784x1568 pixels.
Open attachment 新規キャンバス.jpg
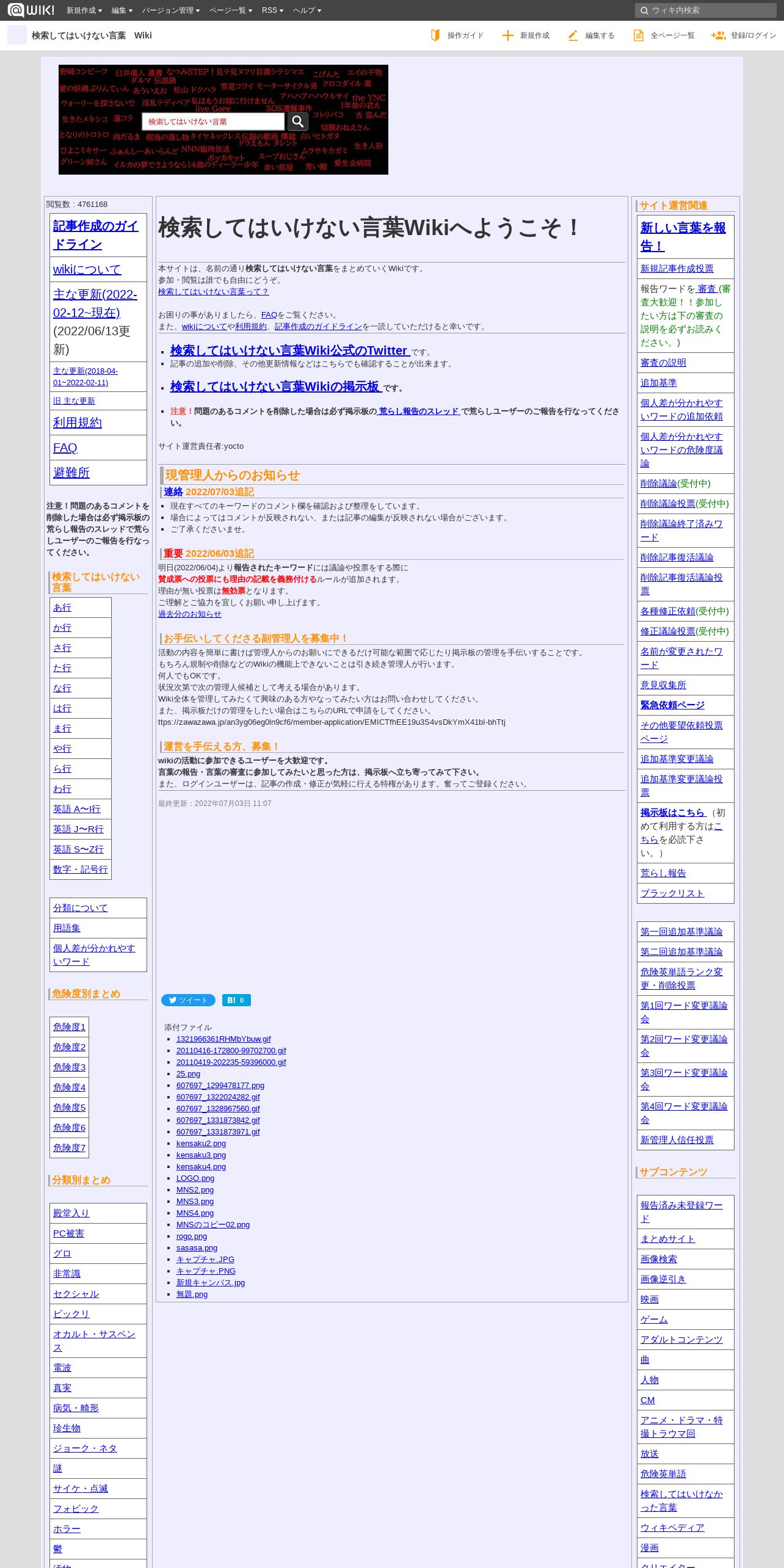(210, 1283)
